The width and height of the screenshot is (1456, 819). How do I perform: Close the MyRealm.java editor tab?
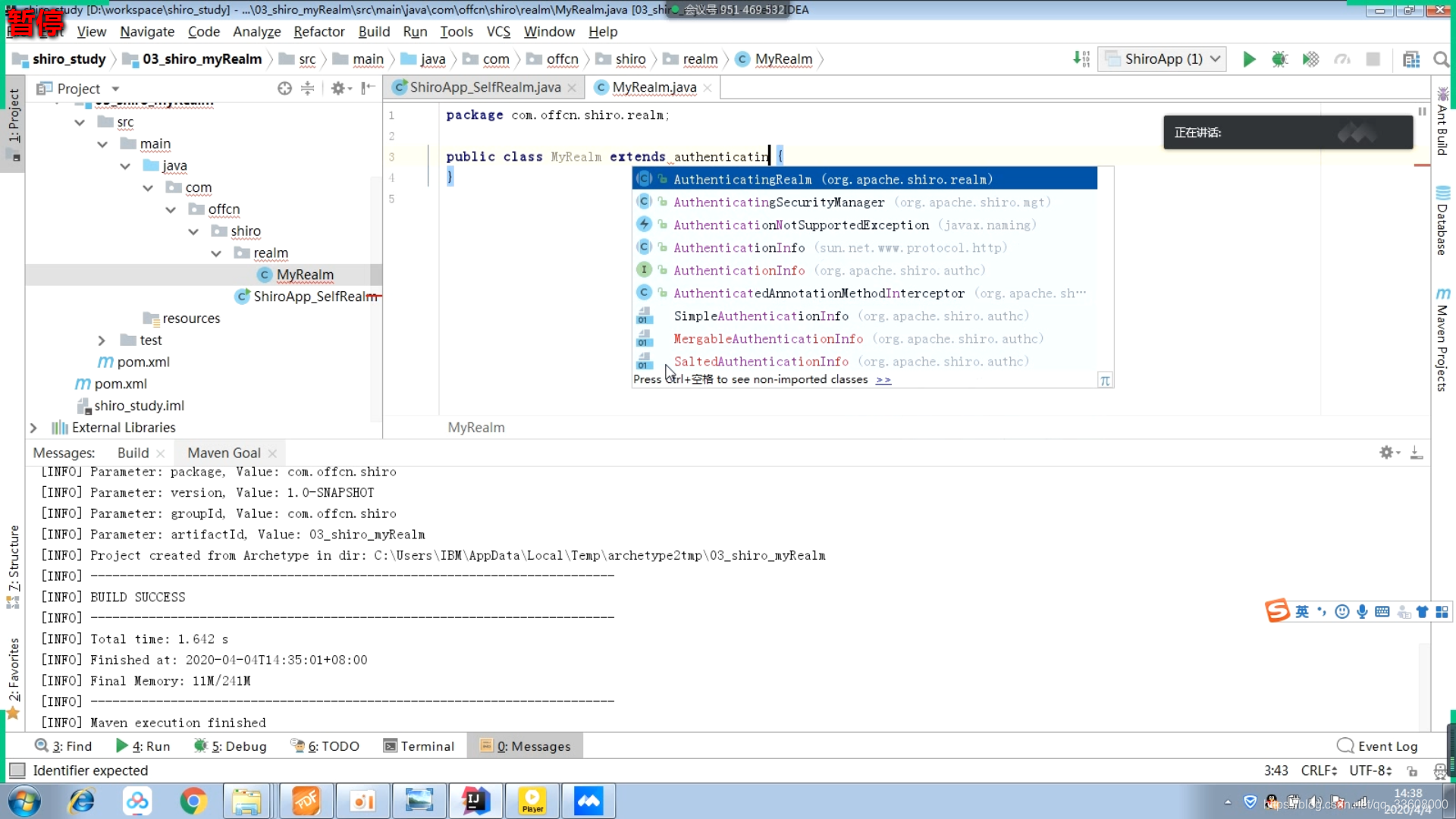click(x=708, y=88)
